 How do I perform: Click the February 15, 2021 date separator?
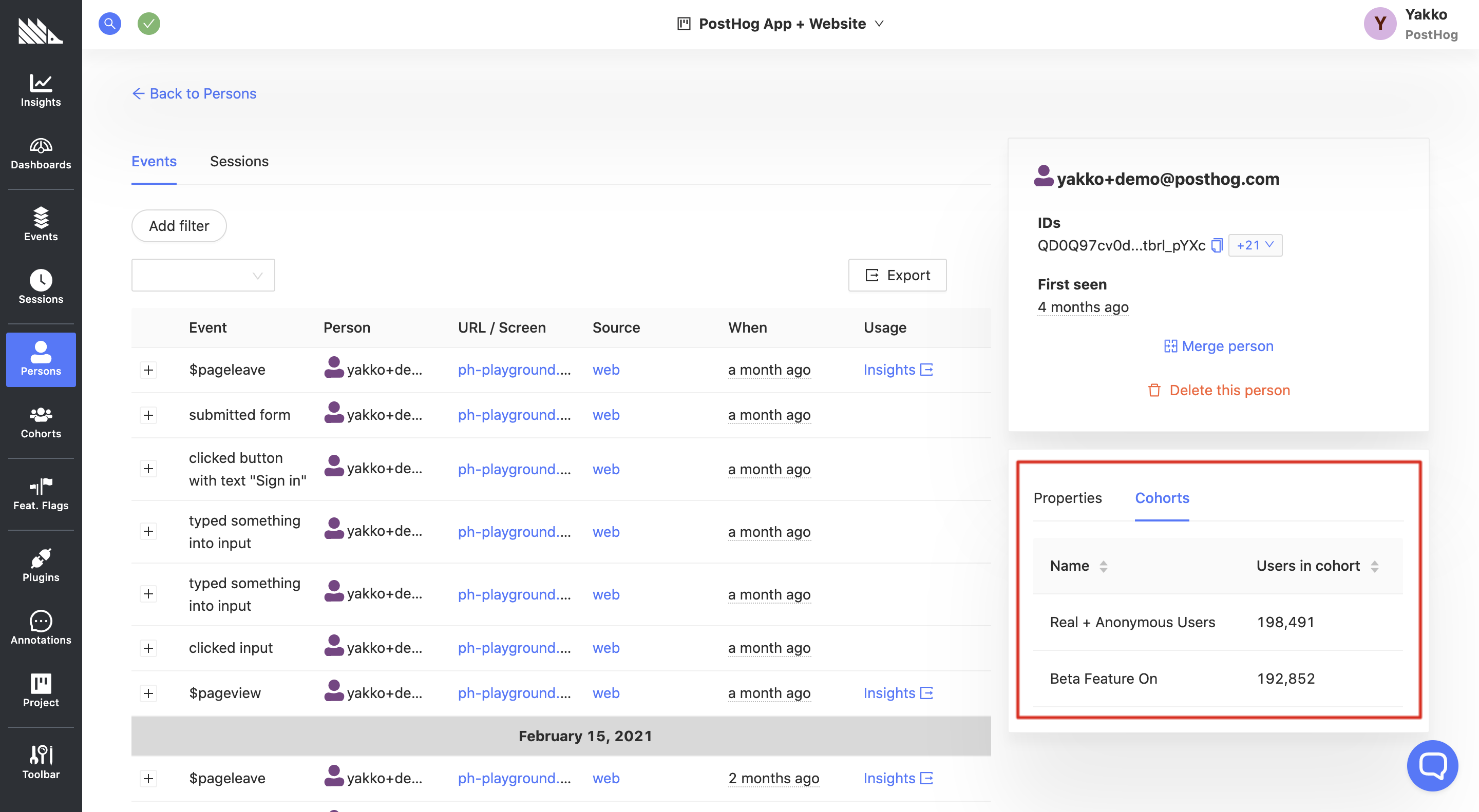(x=561, y=736)
